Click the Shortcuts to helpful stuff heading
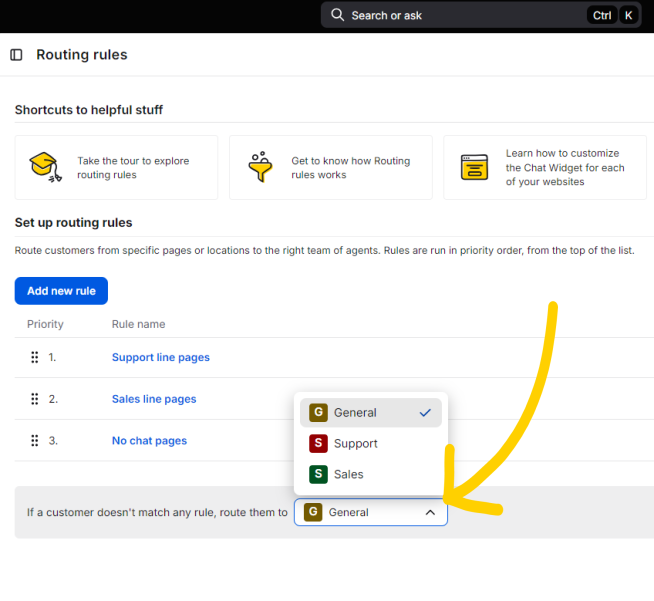Image resolution: width=654 pixels, height=601 pixels. tap(89, 110)
